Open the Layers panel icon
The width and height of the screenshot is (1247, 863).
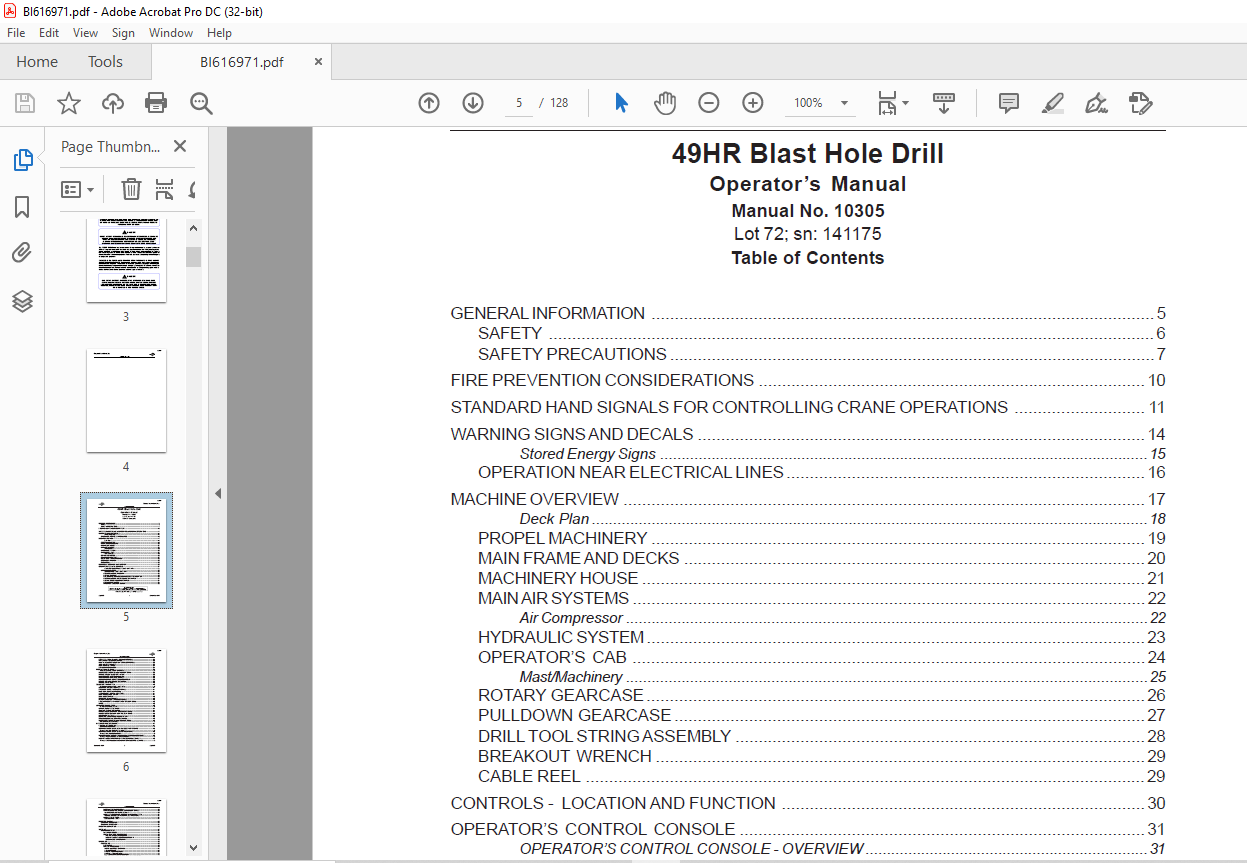coord(22,301)
